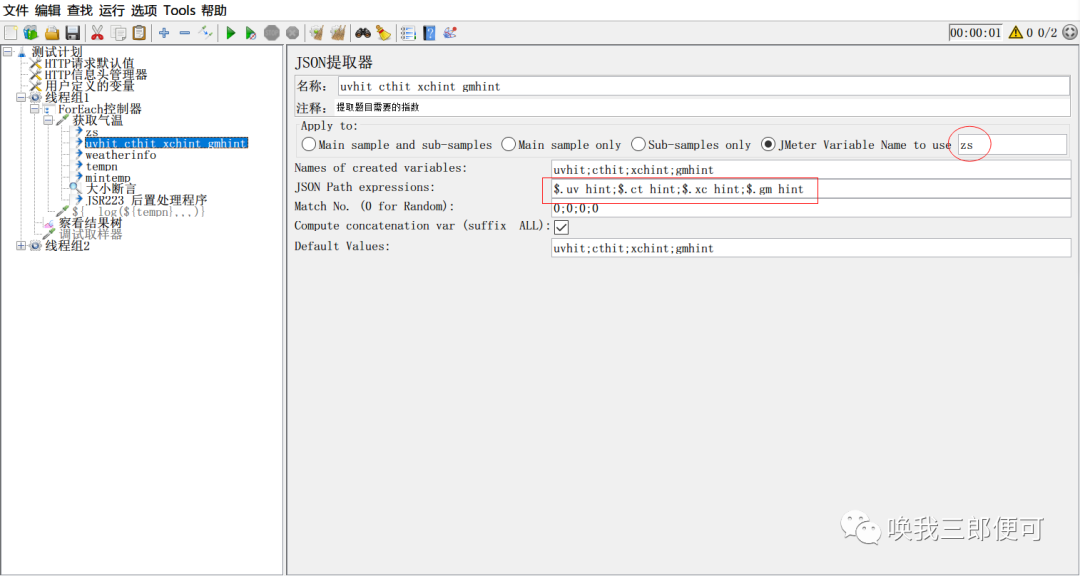This screenshot has height=576, width=1080.
Task: Open the 文件 menu
Action: pos(16,10)
